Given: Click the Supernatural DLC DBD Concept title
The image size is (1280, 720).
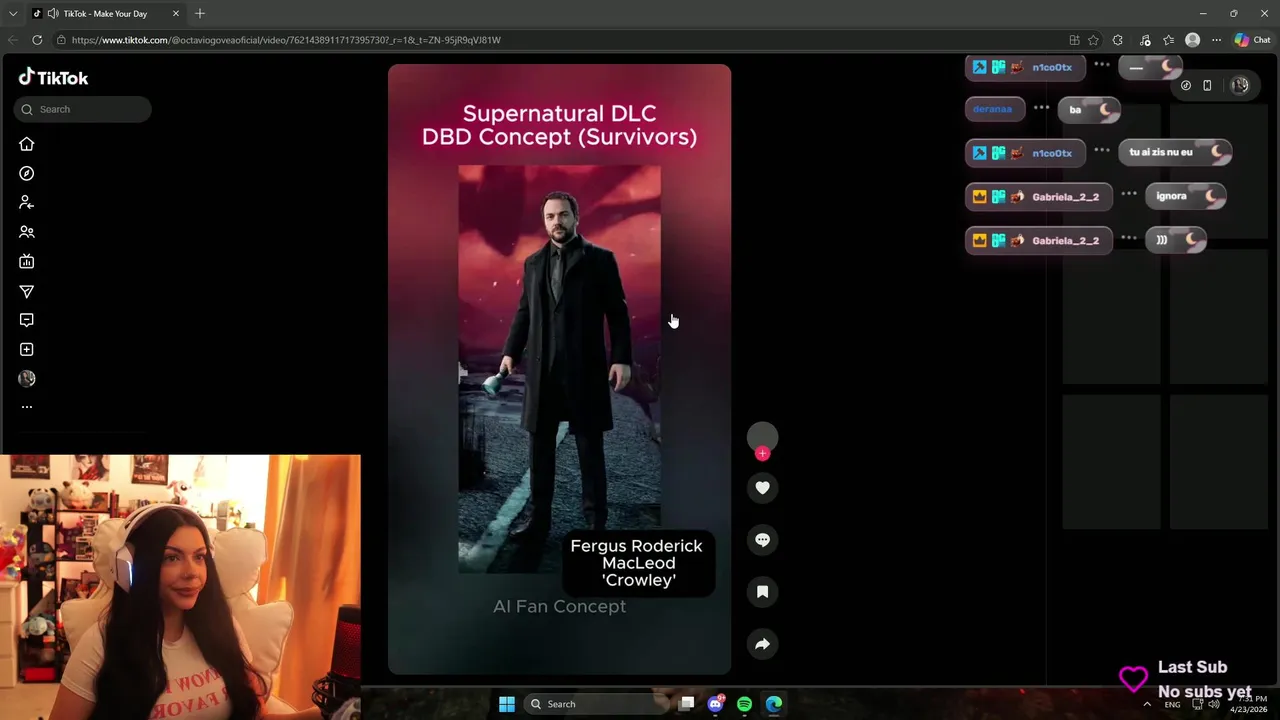Looking at the screenshot, I should [x=559, y=125].
